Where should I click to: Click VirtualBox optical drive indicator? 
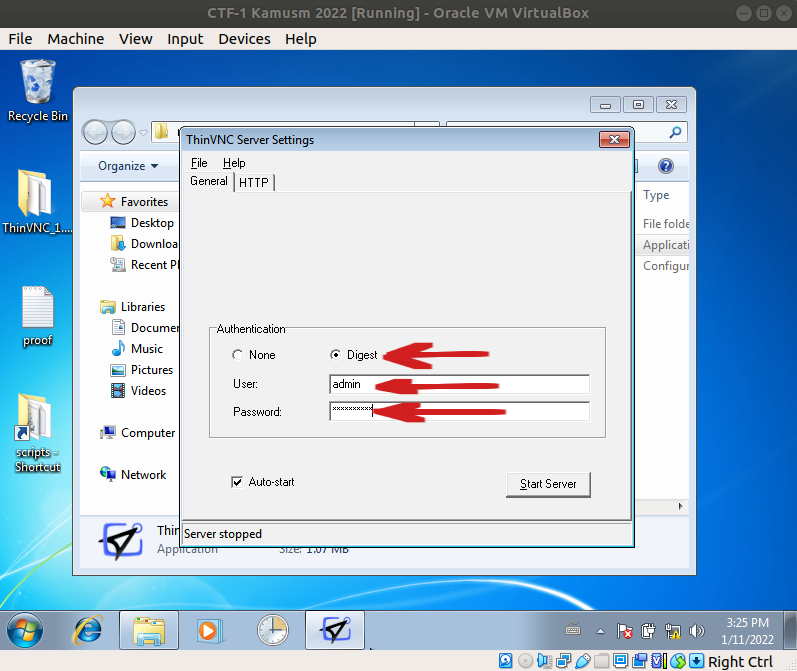pyautogui.click(x=525, y=661)
